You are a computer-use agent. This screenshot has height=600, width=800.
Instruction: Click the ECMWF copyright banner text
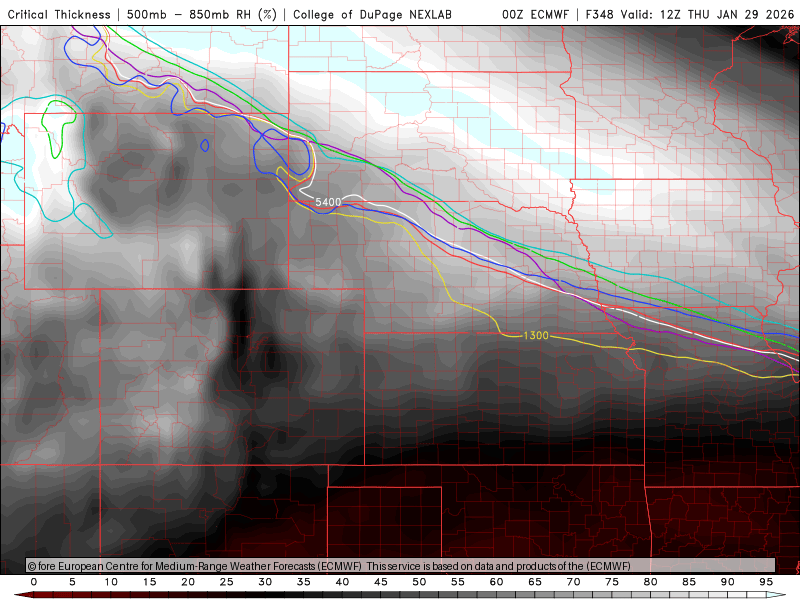329,566
